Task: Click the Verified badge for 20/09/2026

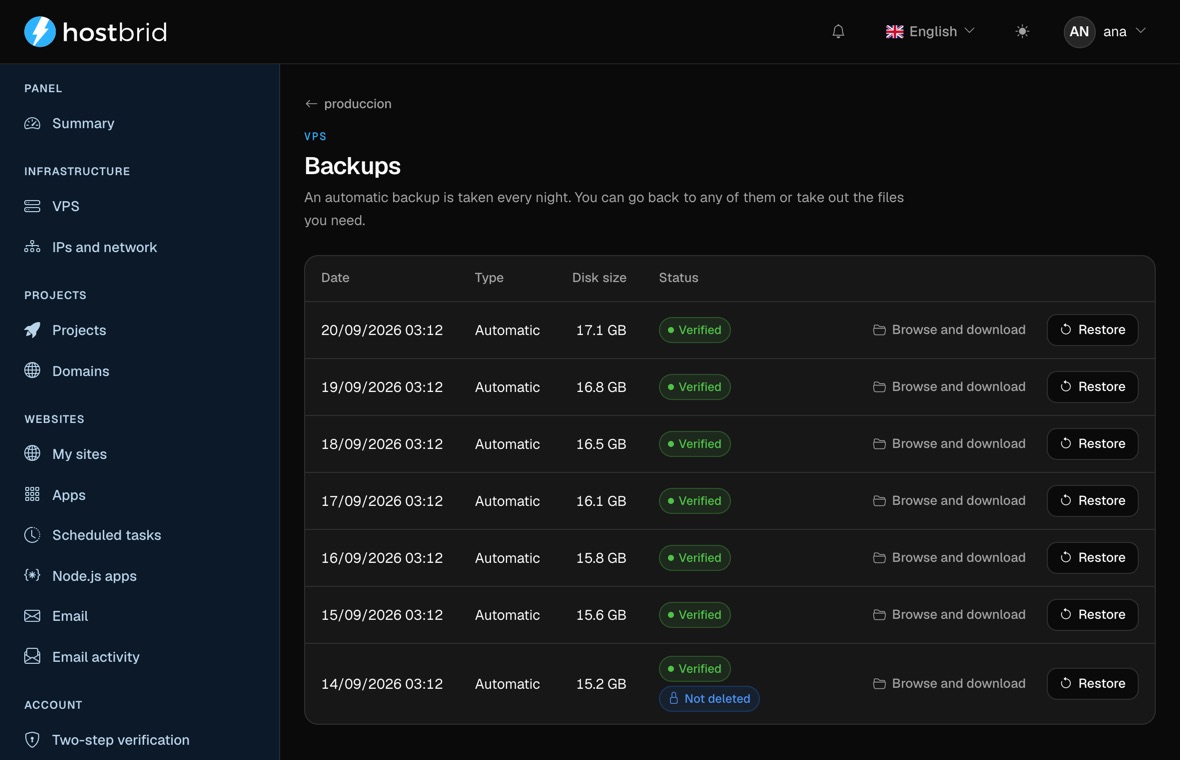Action: coord(695,330)
